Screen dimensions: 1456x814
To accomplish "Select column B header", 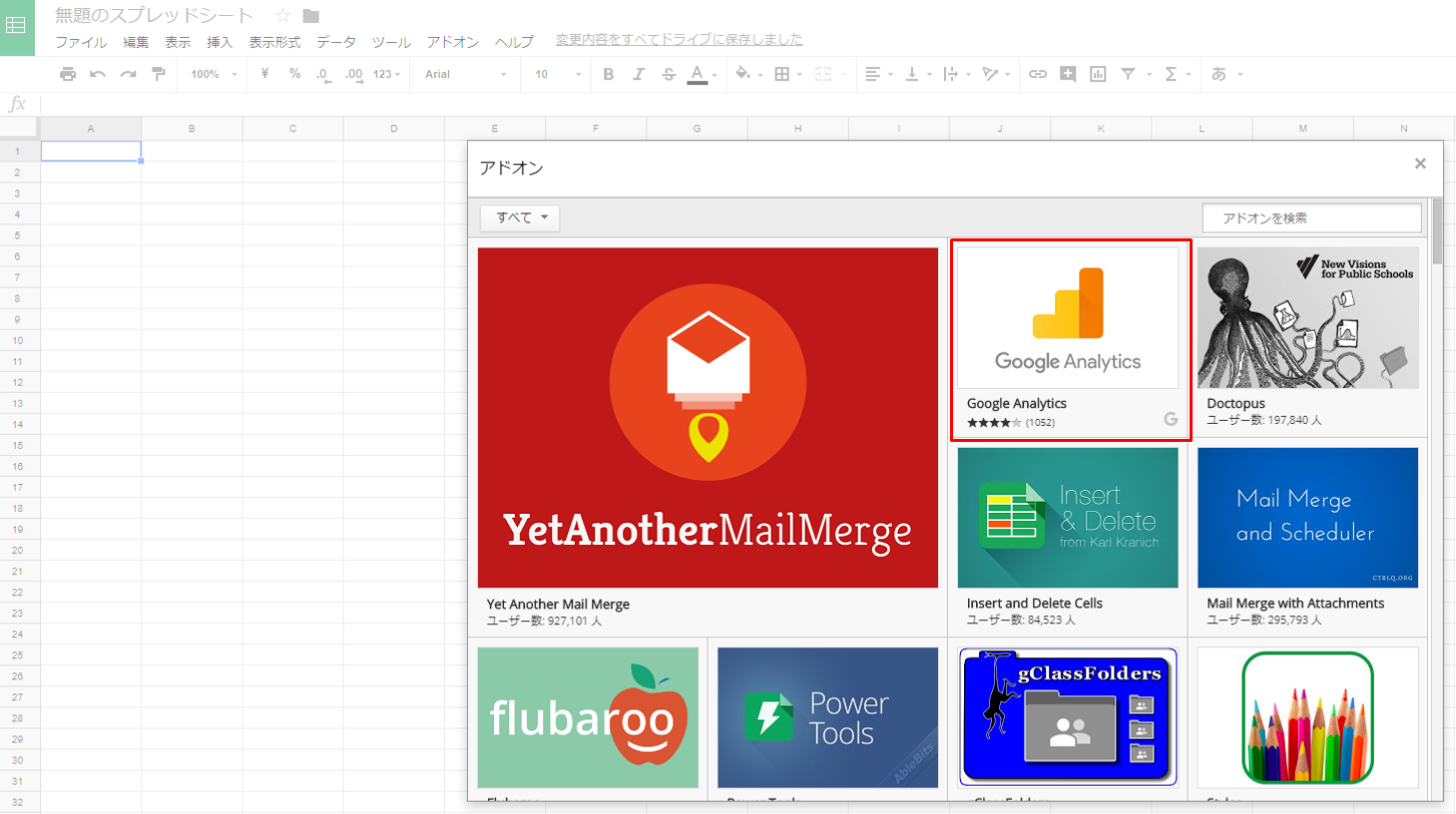I will coord(192,128).
